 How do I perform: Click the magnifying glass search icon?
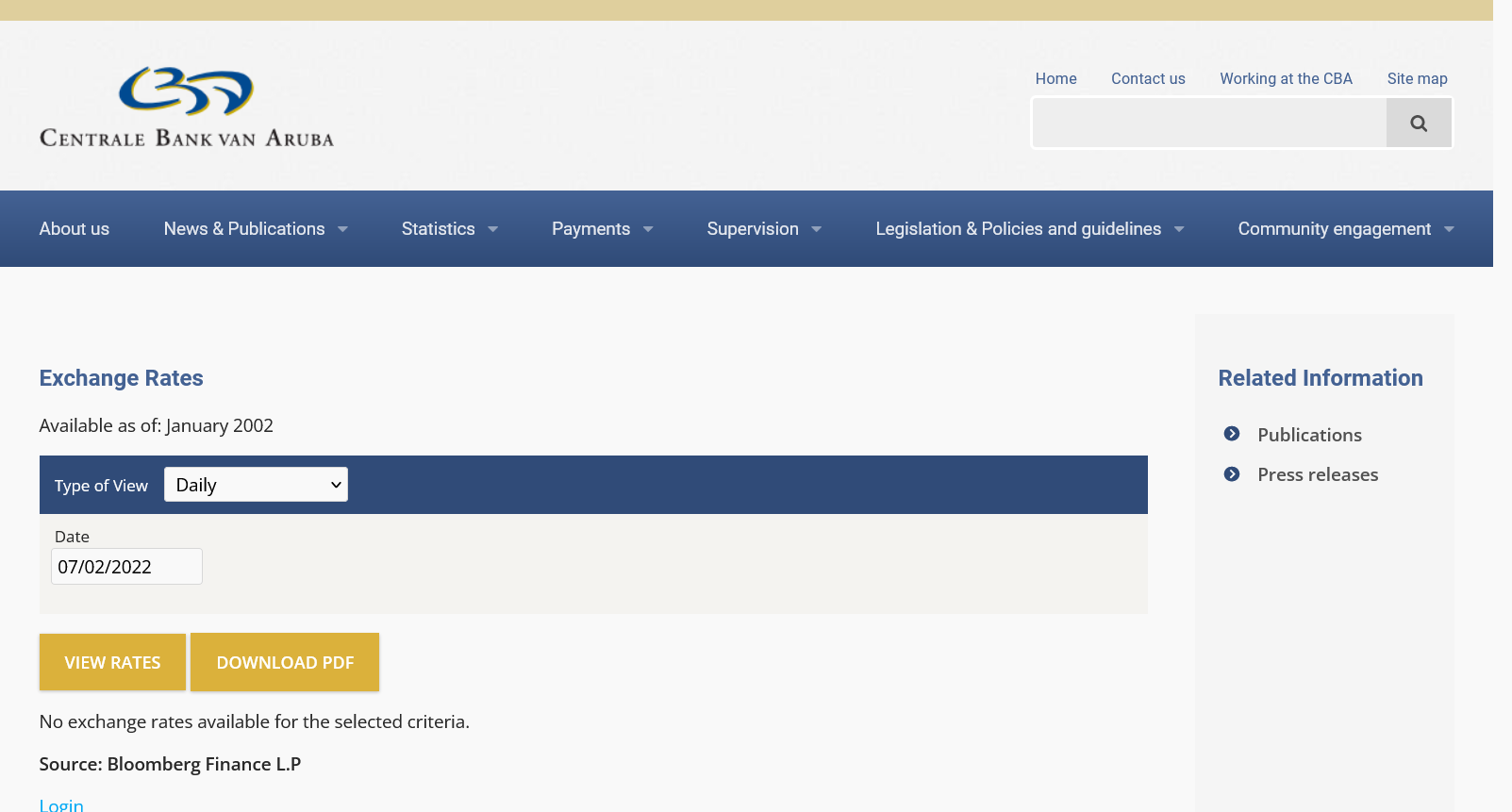tap(1418, 124)
